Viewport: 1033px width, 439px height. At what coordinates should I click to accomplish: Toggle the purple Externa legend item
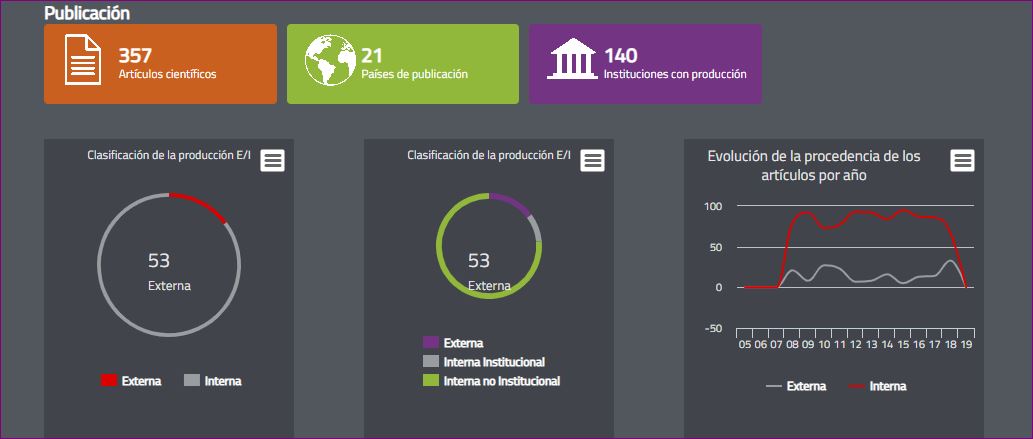click(453, 343)
